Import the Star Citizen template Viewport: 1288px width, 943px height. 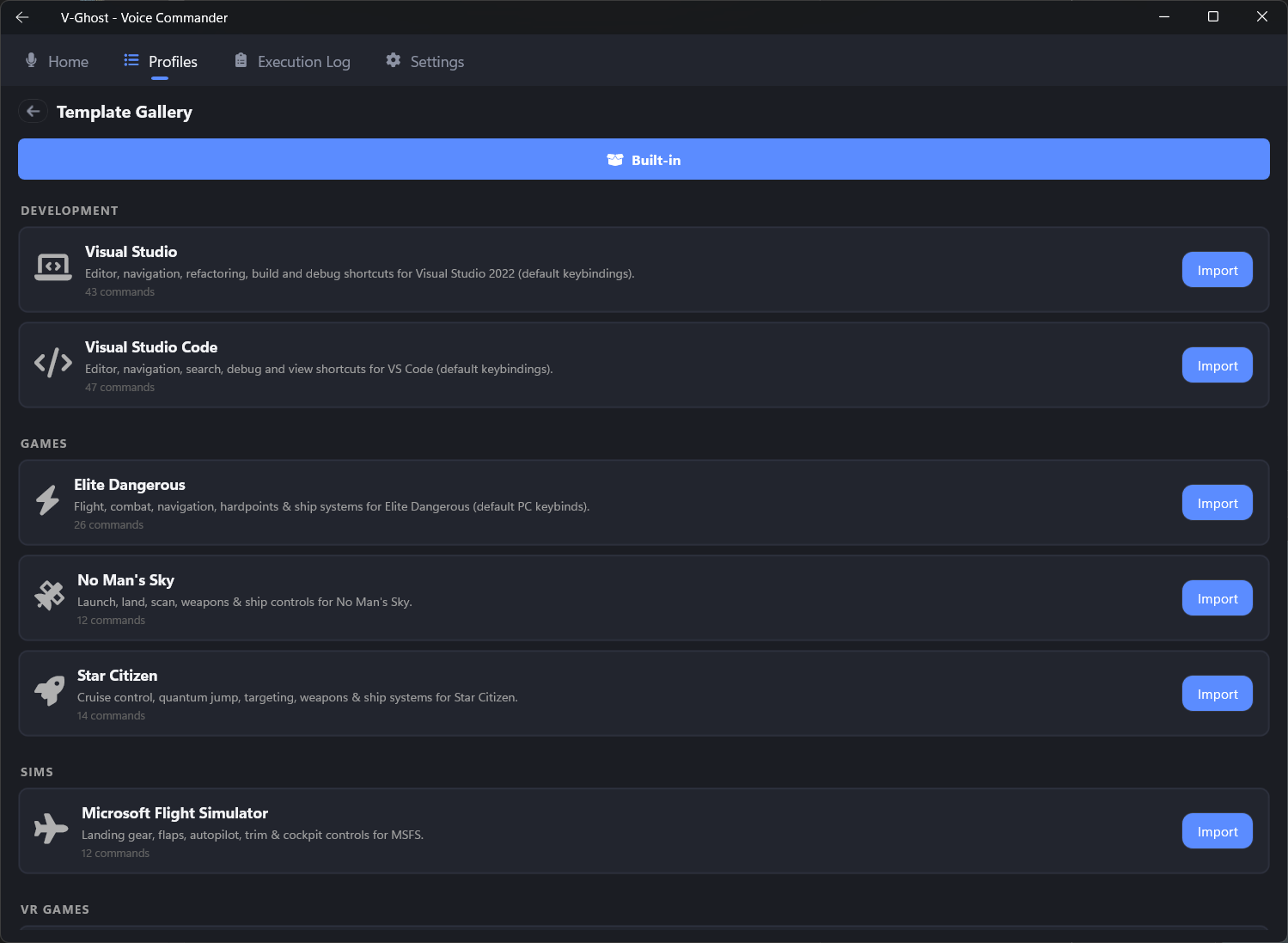1217,695
